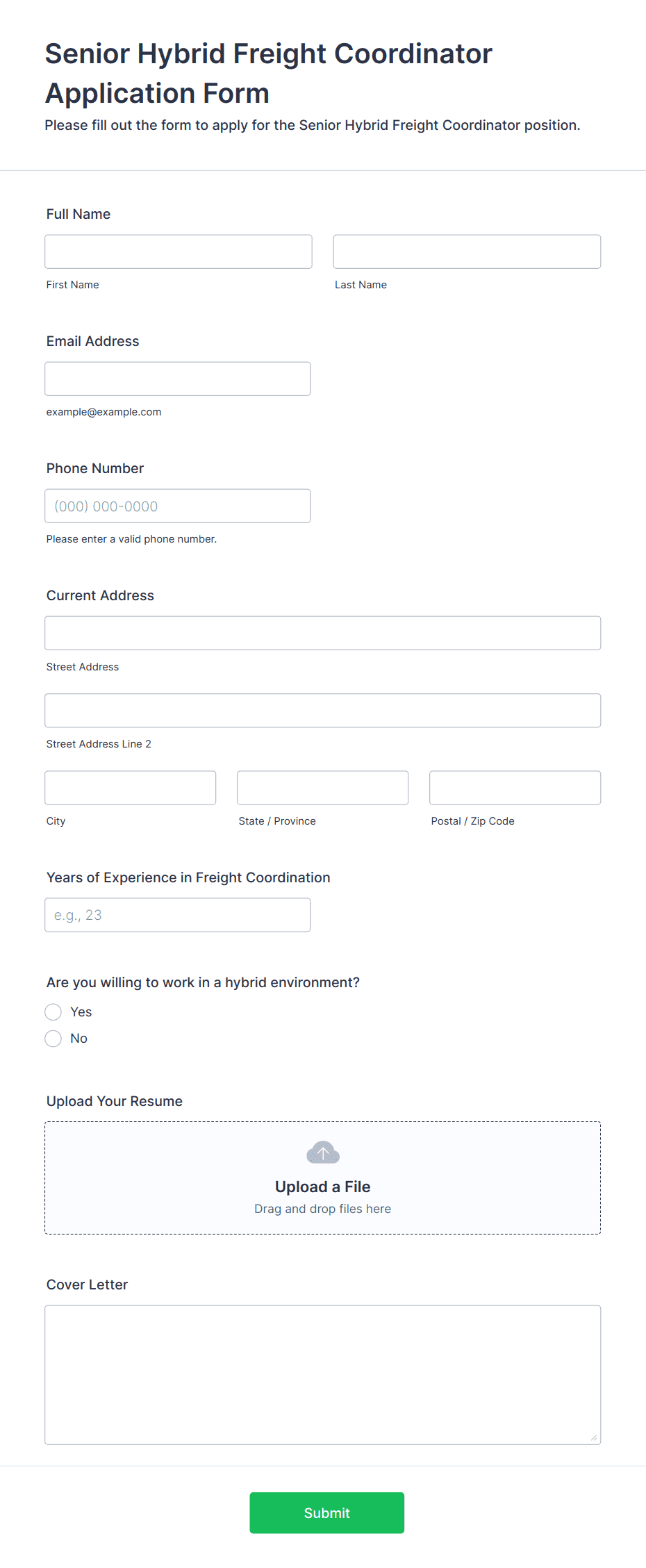This screenshot has height=1568, width=646.
Task: Click the 'No' option label text
Action: coord(79,1039)
